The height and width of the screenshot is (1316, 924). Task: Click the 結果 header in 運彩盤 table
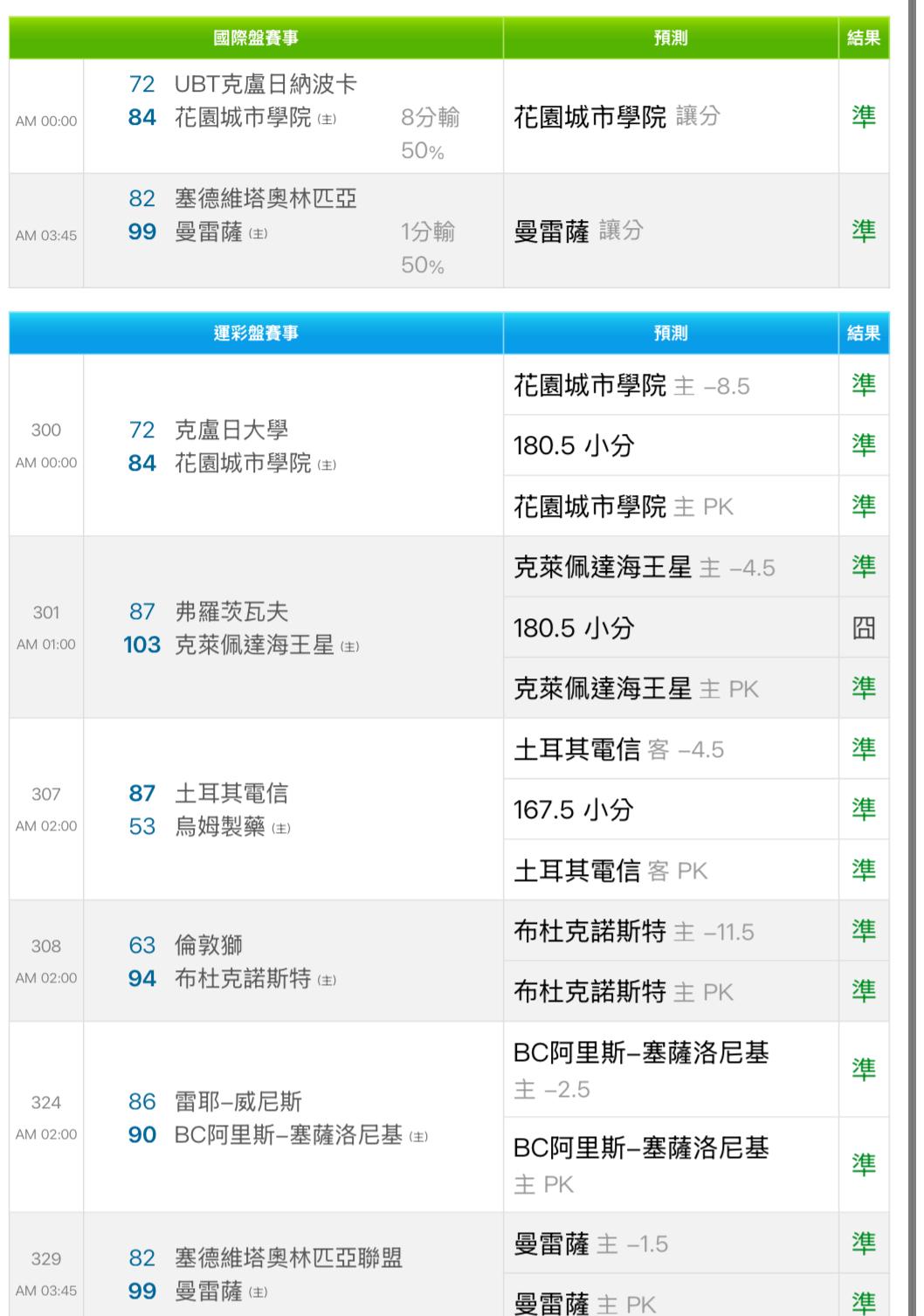[863, 334]
